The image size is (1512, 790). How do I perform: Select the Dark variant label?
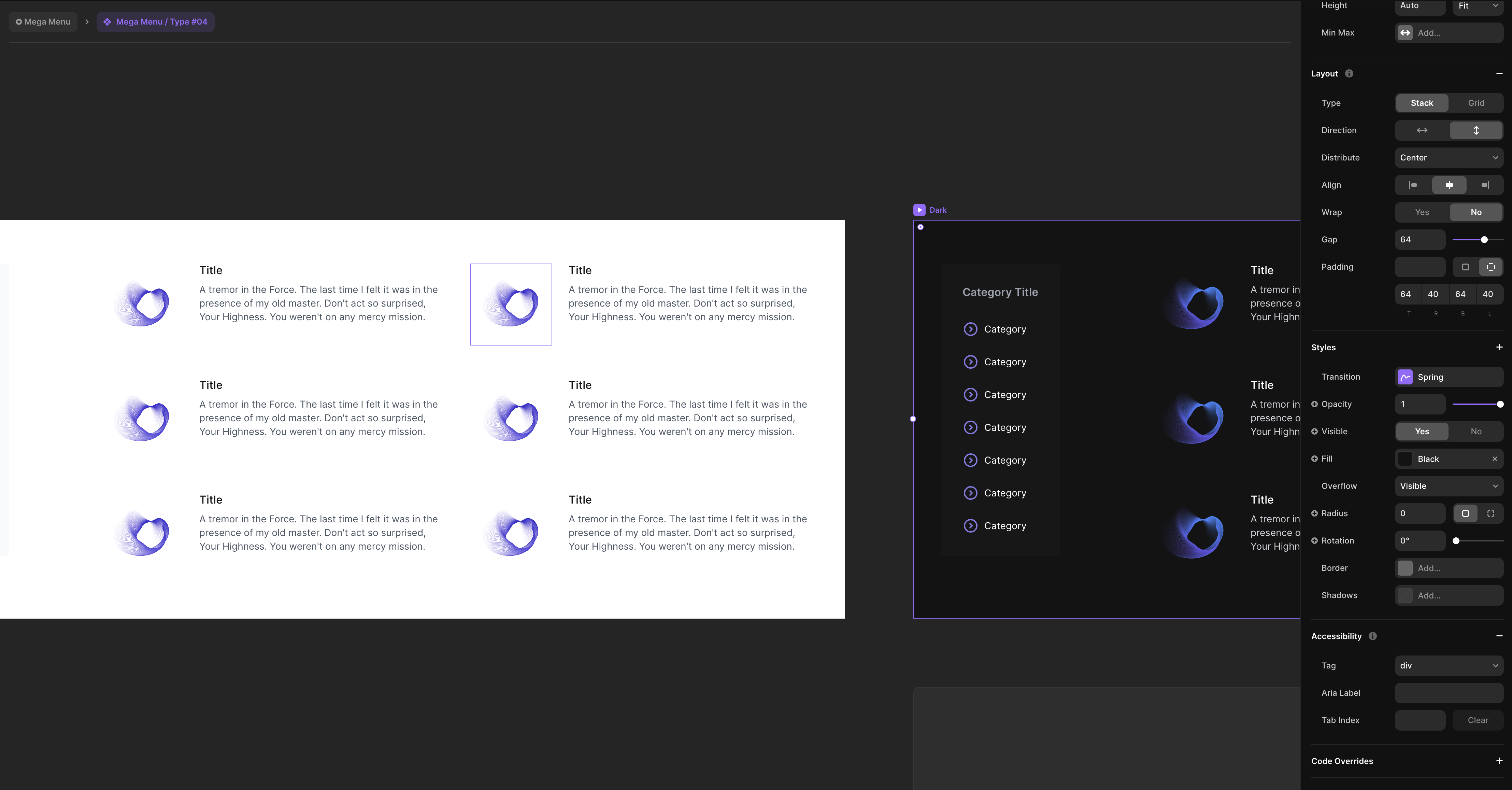[937, 210]
